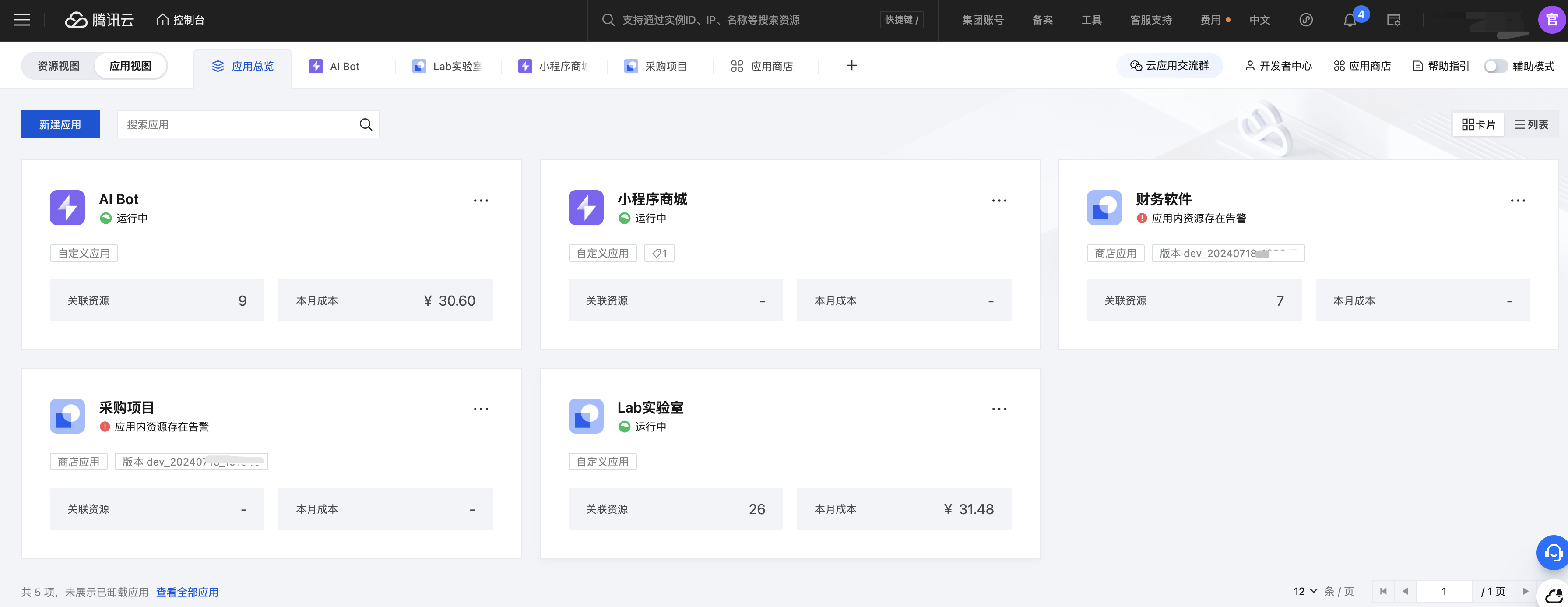Open the notifications bell
Screen dimensions: 1568x607
1350,20
